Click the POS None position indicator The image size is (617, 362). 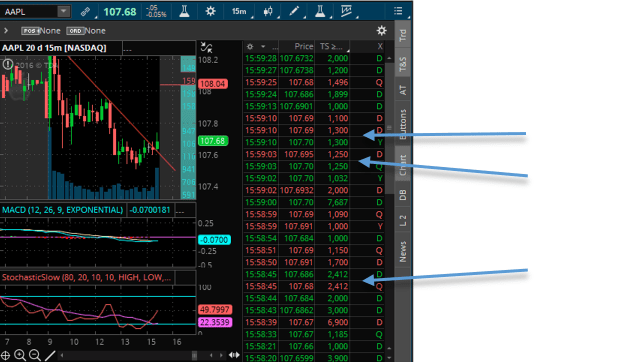[41, 31]
